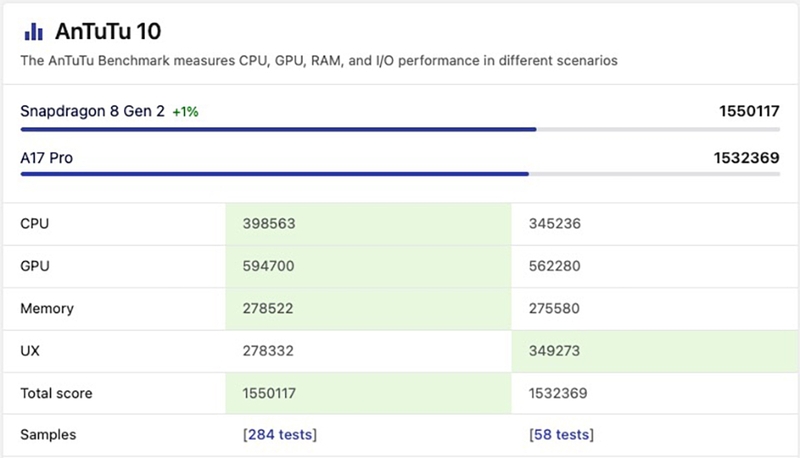Image resolution: width=800 pixels, height=458 pixels.
Task: Click the Snapdragon UX score 278332
Action: coord(269,352)
